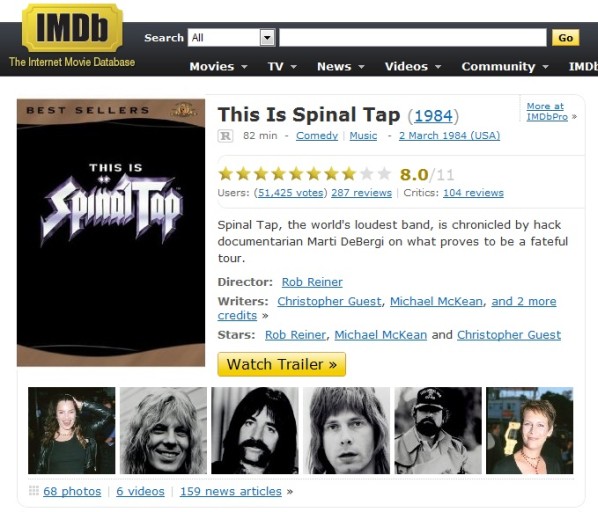Open the 159 news articles link
This screenshot has height=512, width=598.
231,491
